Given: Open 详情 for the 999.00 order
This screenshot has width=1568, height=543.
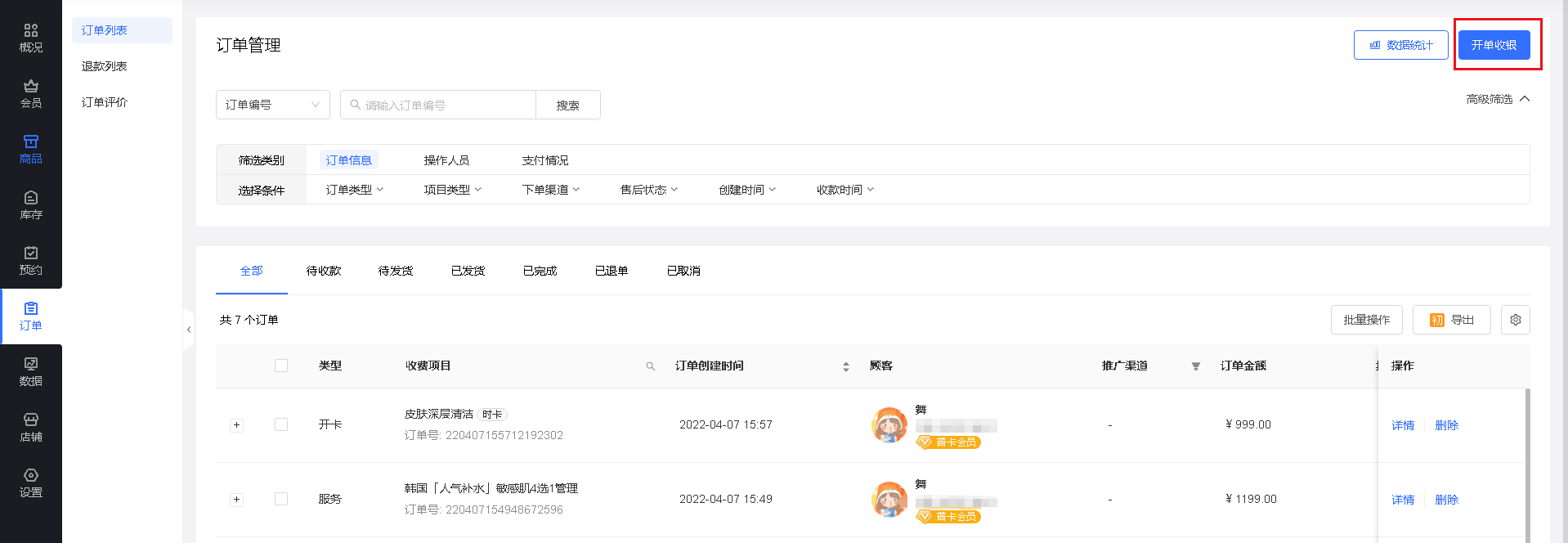Looking at the screenshot, I should point(1403,425).
